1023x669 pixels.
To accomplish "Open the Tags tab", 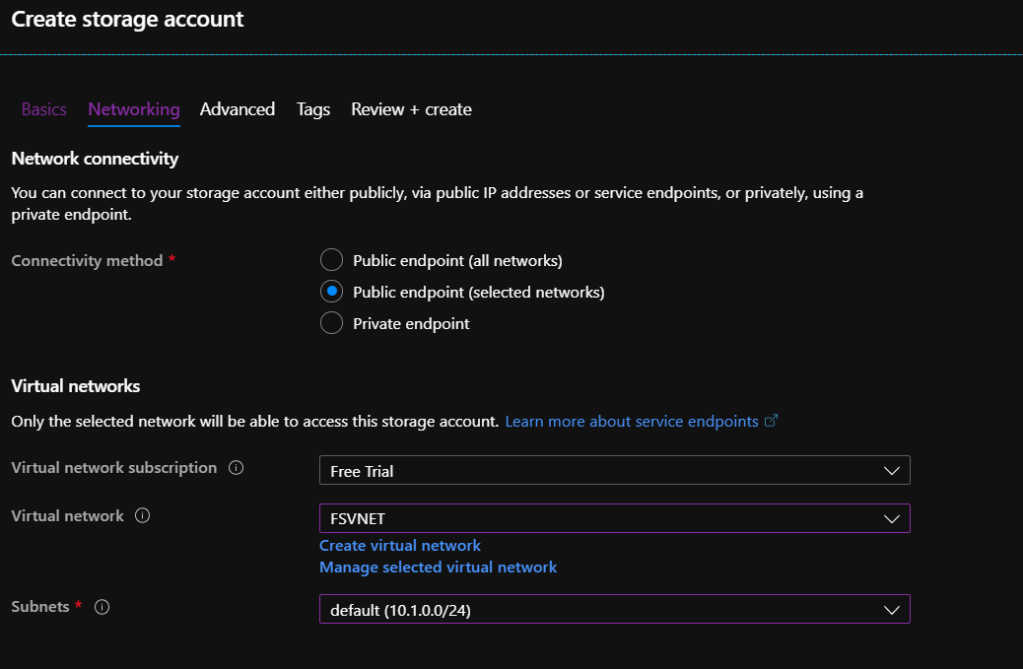I will (313, 109).
